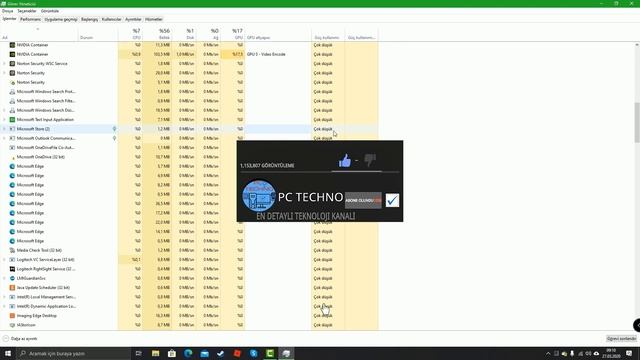
Task: Launch Microsoft Edge from the taskbar
Action: (188, 353)
